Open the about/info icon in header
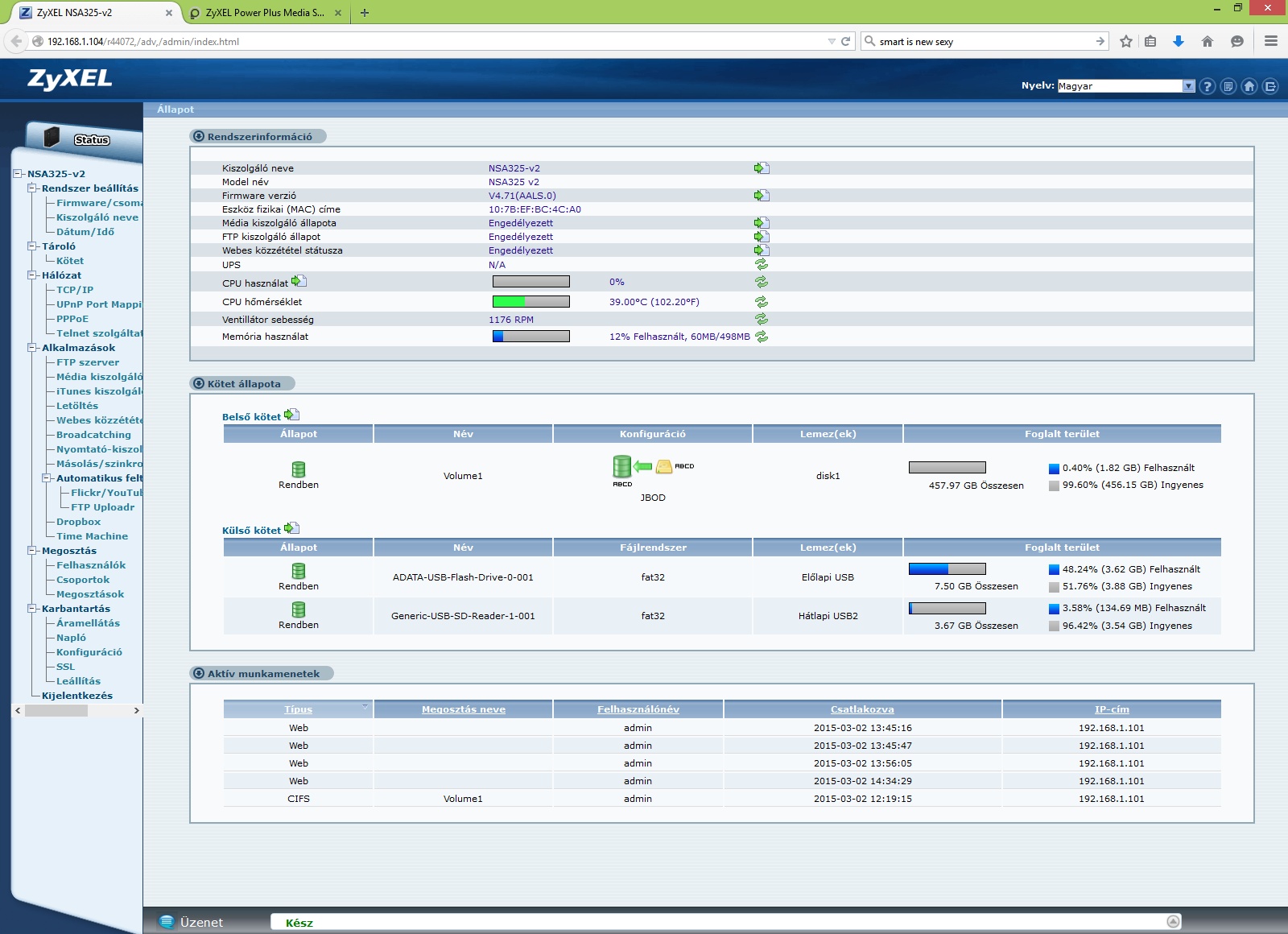1288x934 pixels. pos(1228,86)
